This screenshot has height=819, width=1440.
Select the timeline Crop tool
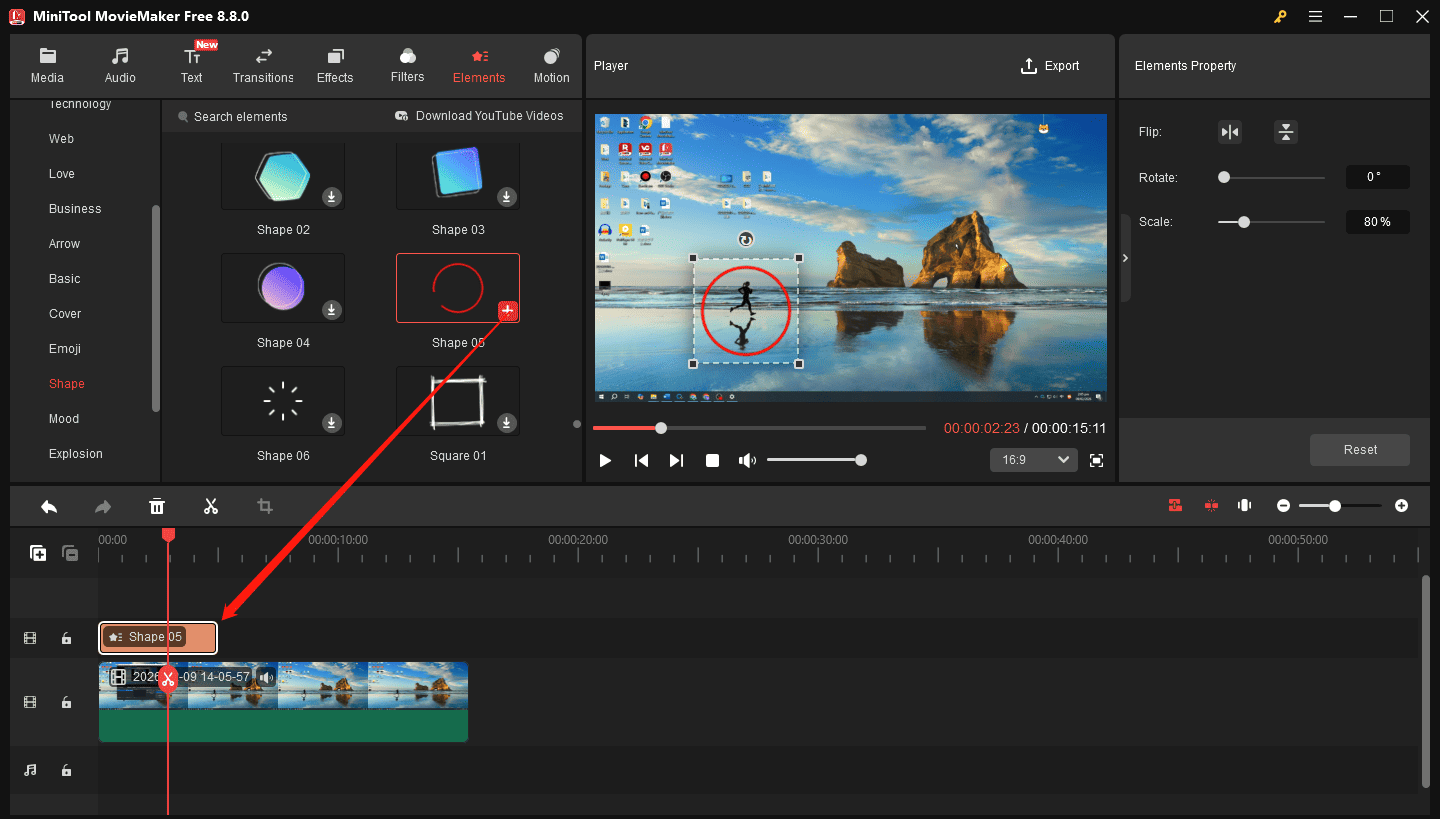[265, 506]
